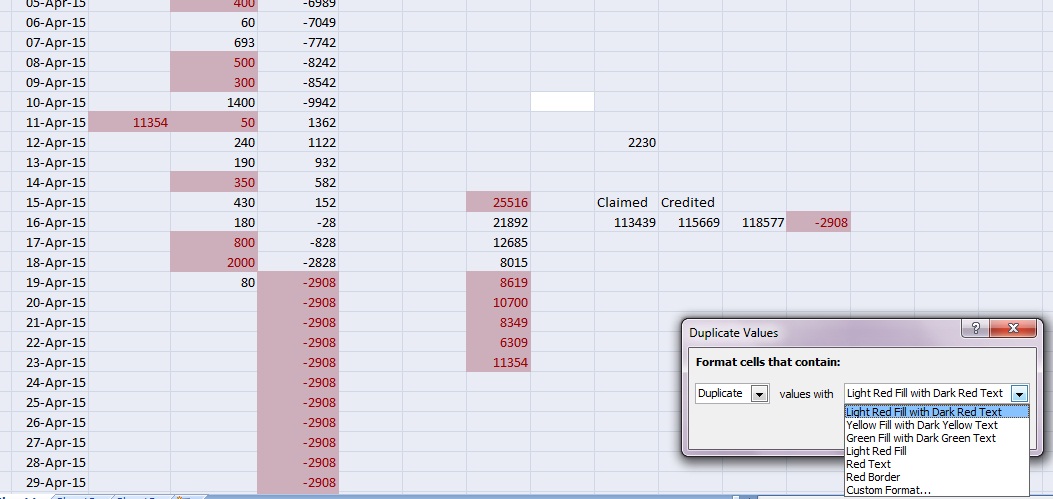Viewport: 1053px width, 499px height.
Task: Select the Red Border format option
Action: [872, 477]
